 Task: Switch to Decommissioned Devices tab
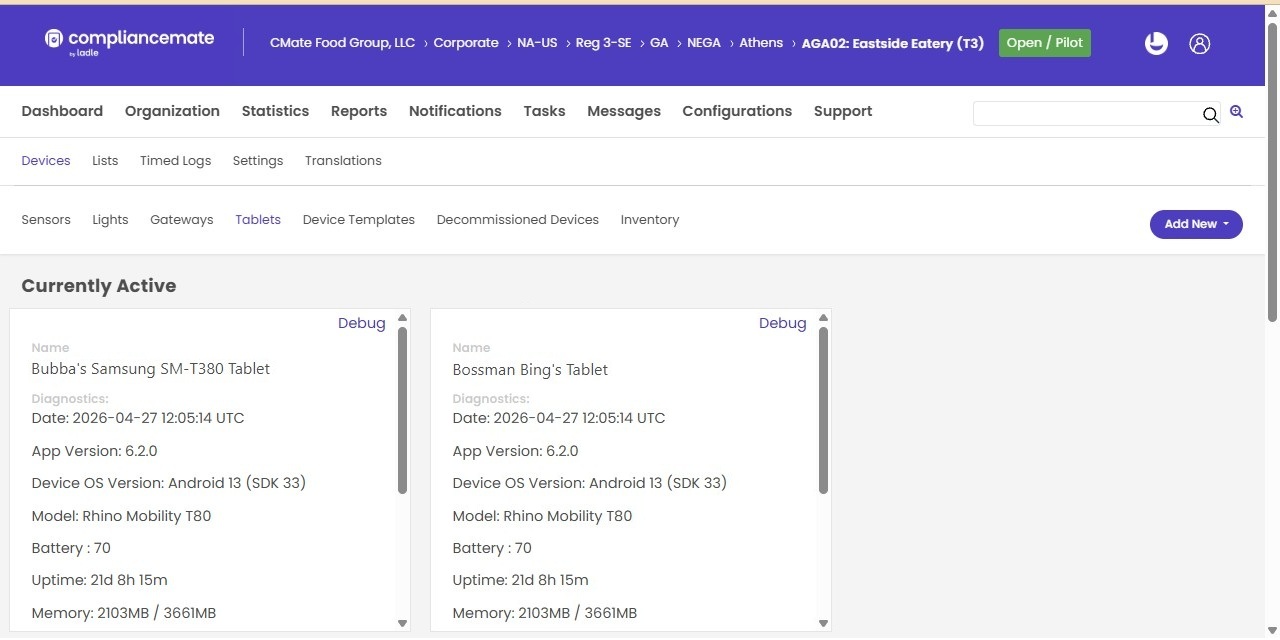click(518, 219)
